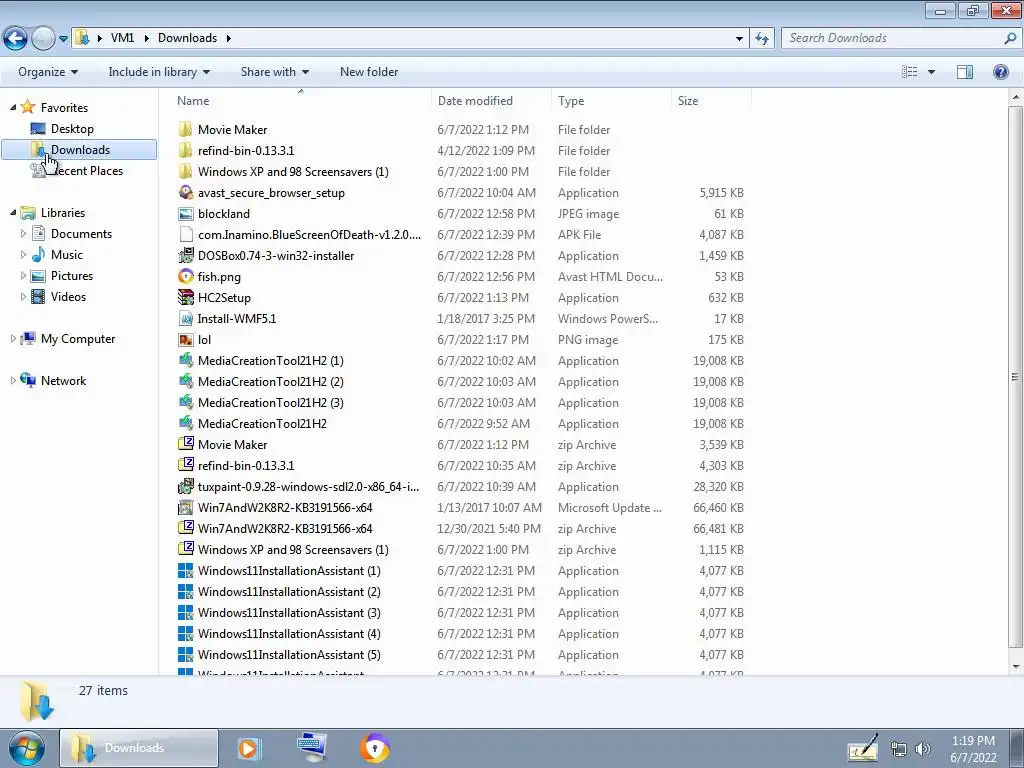This screenshot has height=768, width=1024.
Task: Select the Windows11InstallationAssistant (1) icon
Action: (x=185, y=570)
